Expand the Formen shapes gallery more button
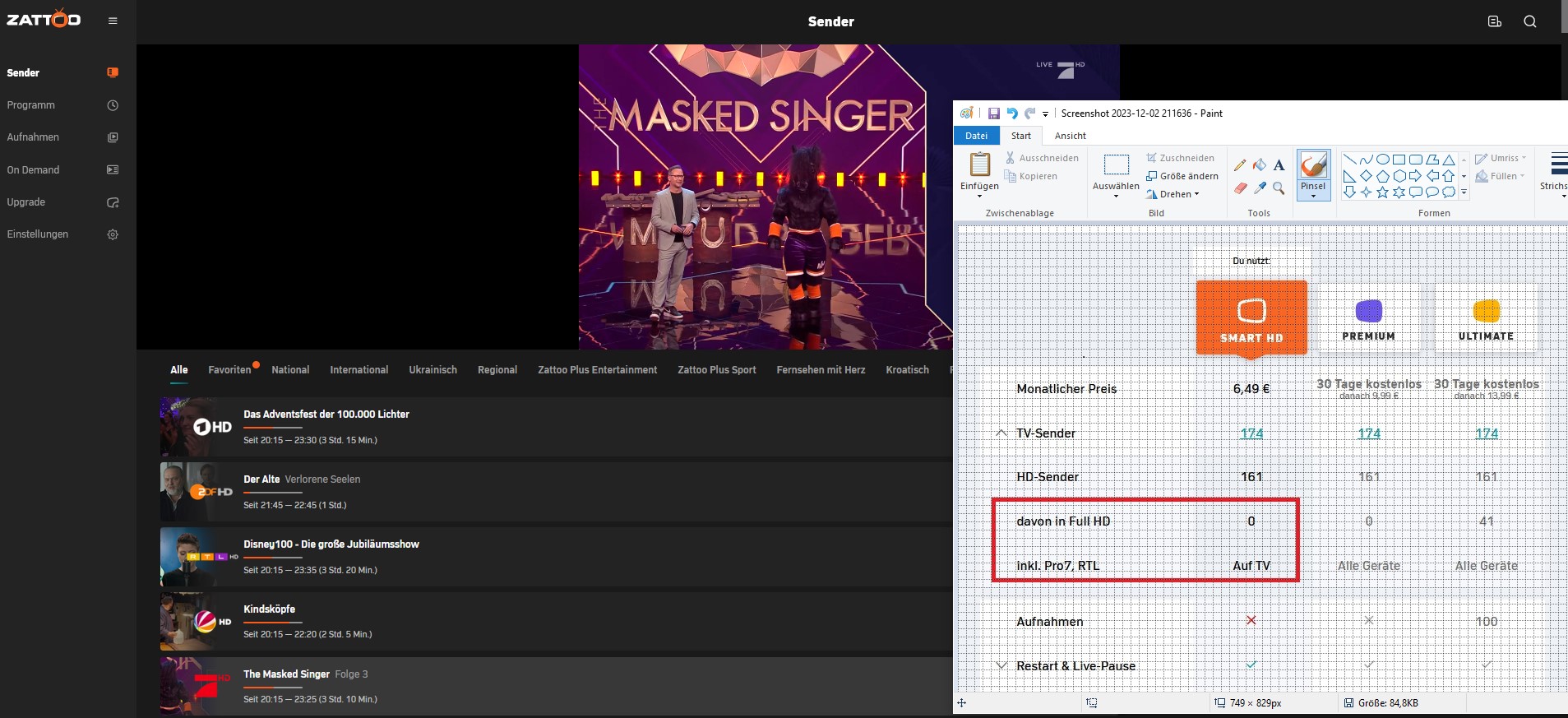Screen dimensions: 1568x718 point(1464,192)
